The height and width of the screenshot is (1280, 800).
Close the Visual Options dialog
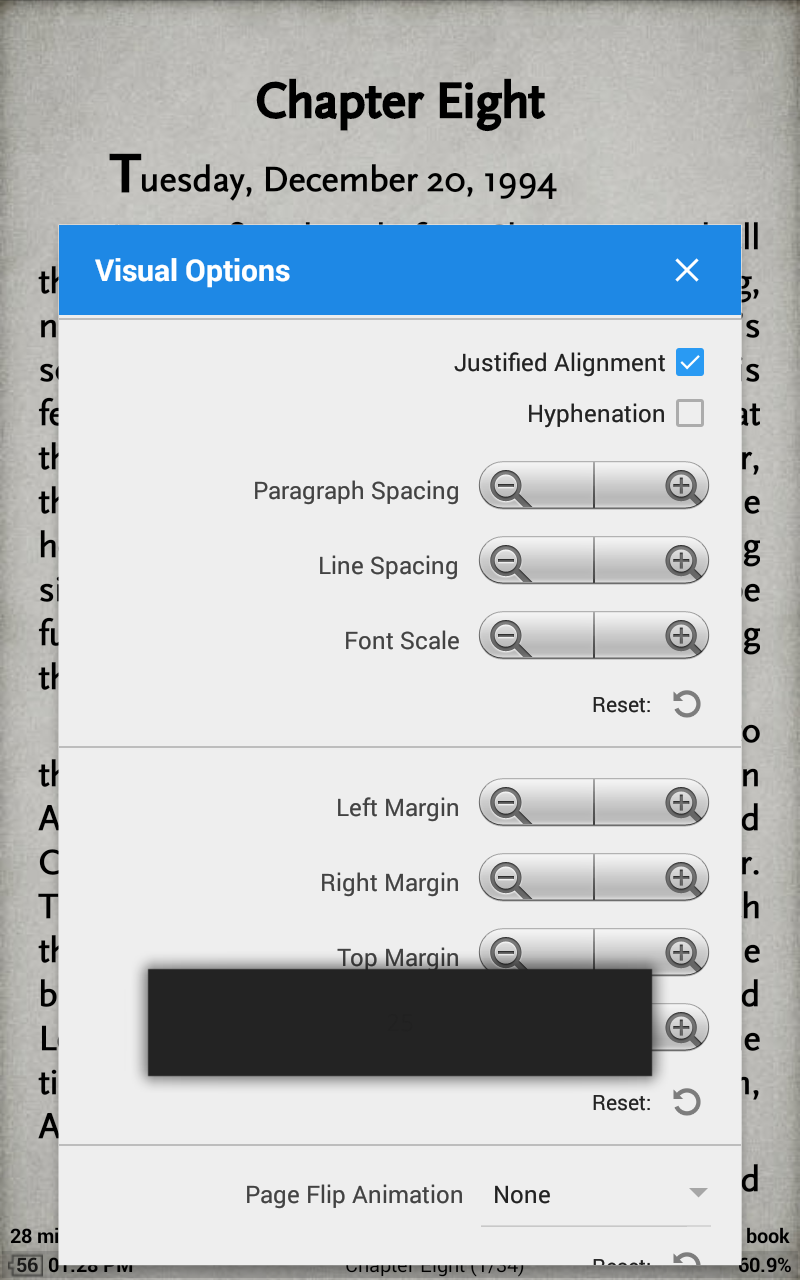pos(686,270)
